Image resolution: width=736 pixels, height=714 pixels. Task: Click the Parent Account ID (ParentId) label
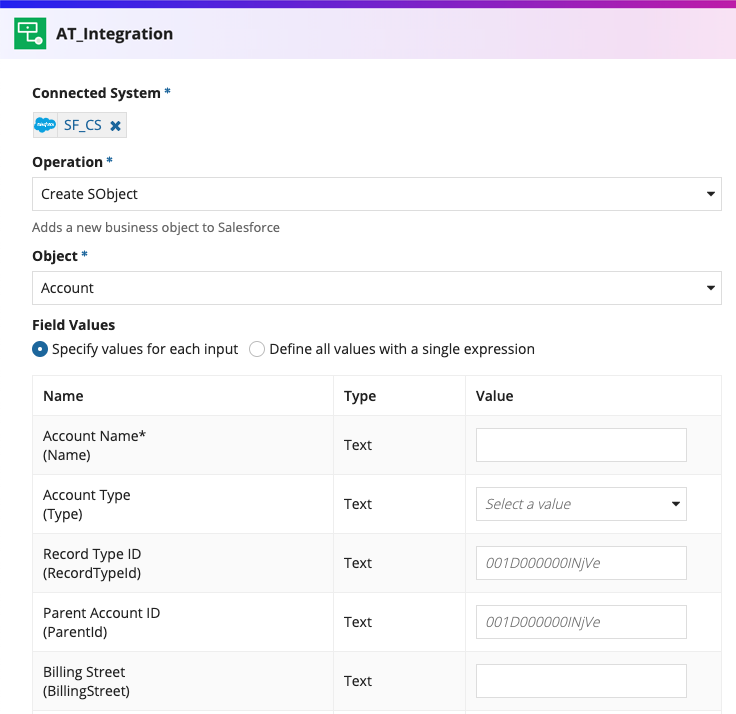101,622
